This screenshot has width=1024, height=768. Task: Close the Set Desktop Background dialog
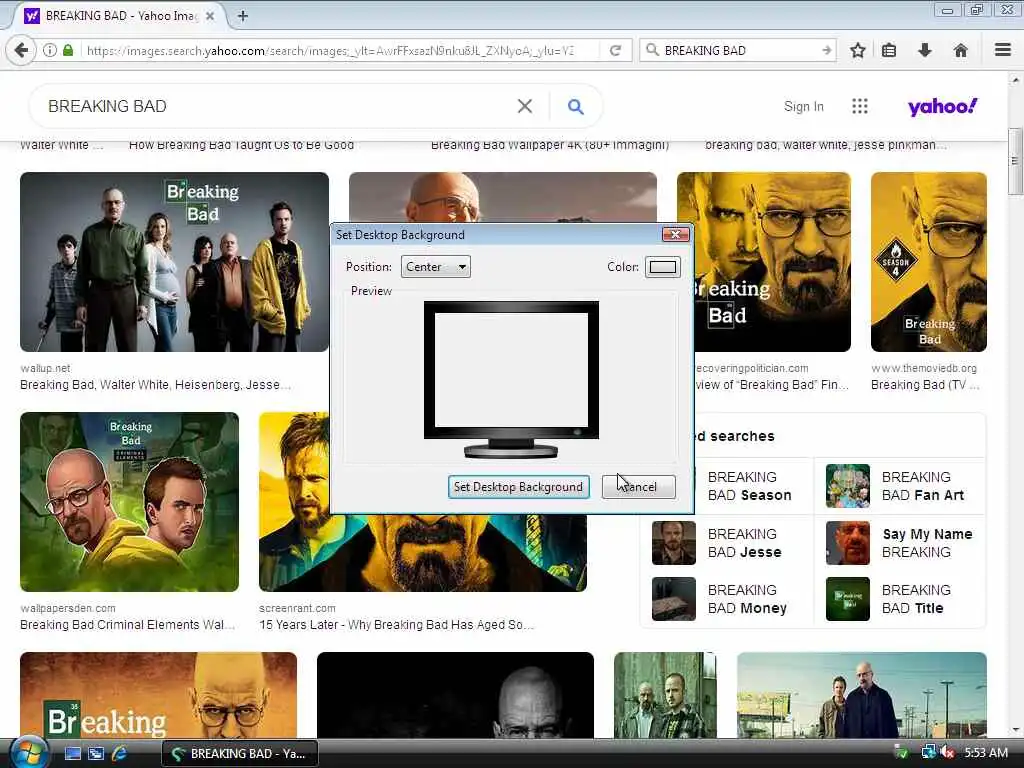(x=675, y=234)
